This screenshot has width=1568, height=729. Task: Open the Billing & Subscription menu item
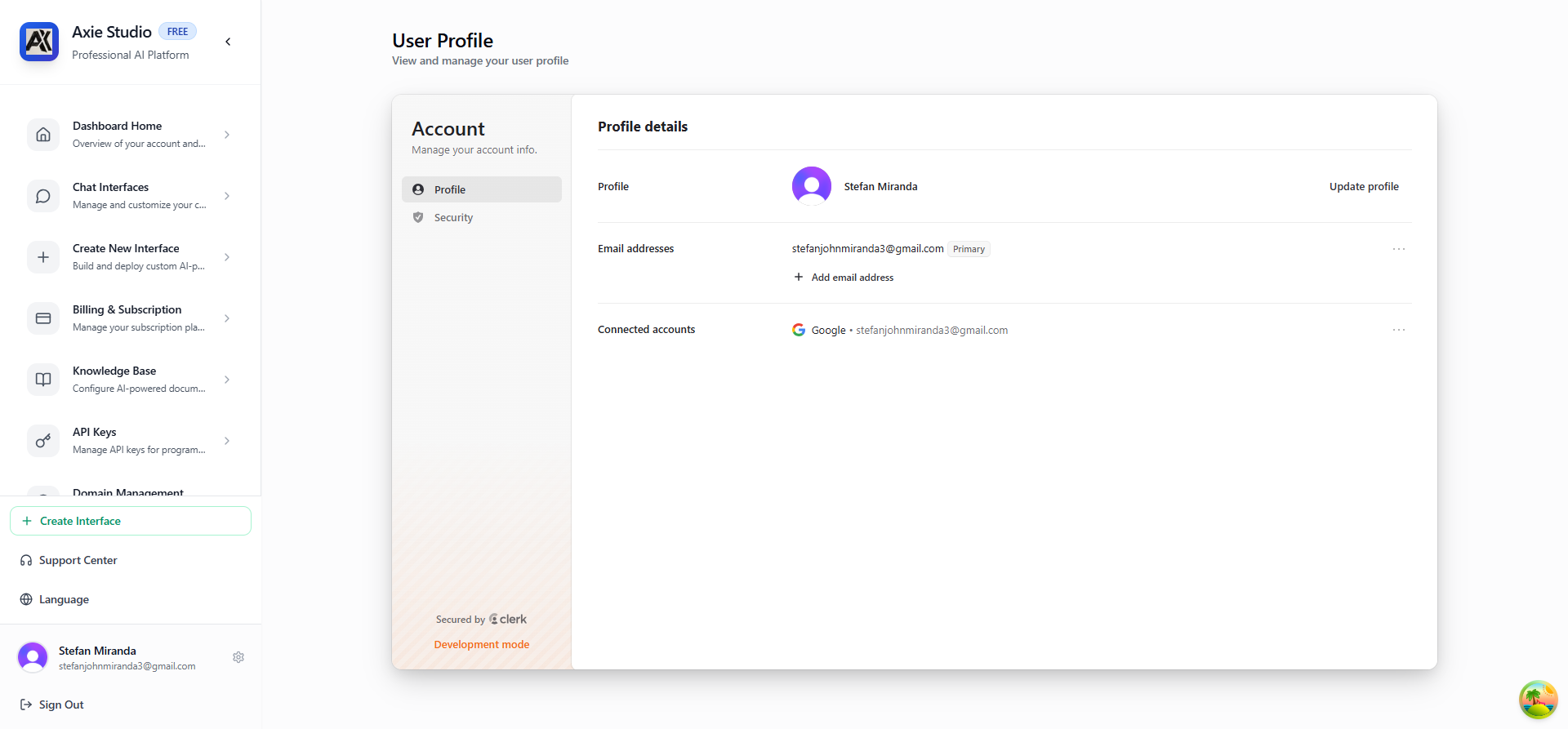(131, 318)
